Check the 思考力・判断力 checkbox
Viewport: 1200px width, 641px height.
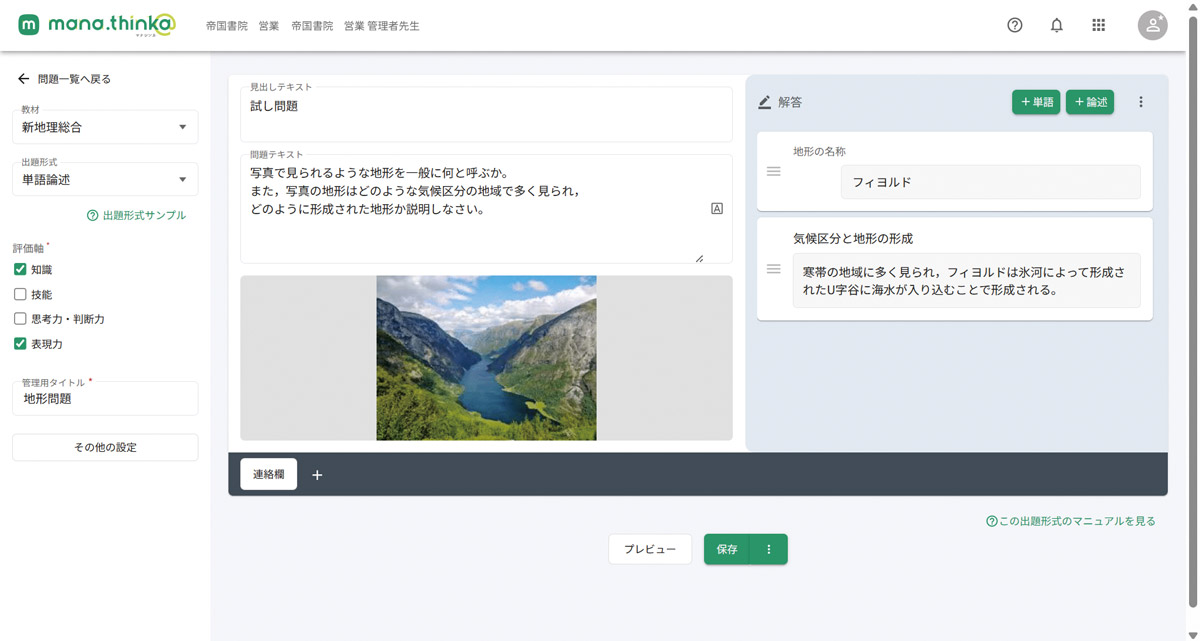pyautogui.click(x=20, y=319)
